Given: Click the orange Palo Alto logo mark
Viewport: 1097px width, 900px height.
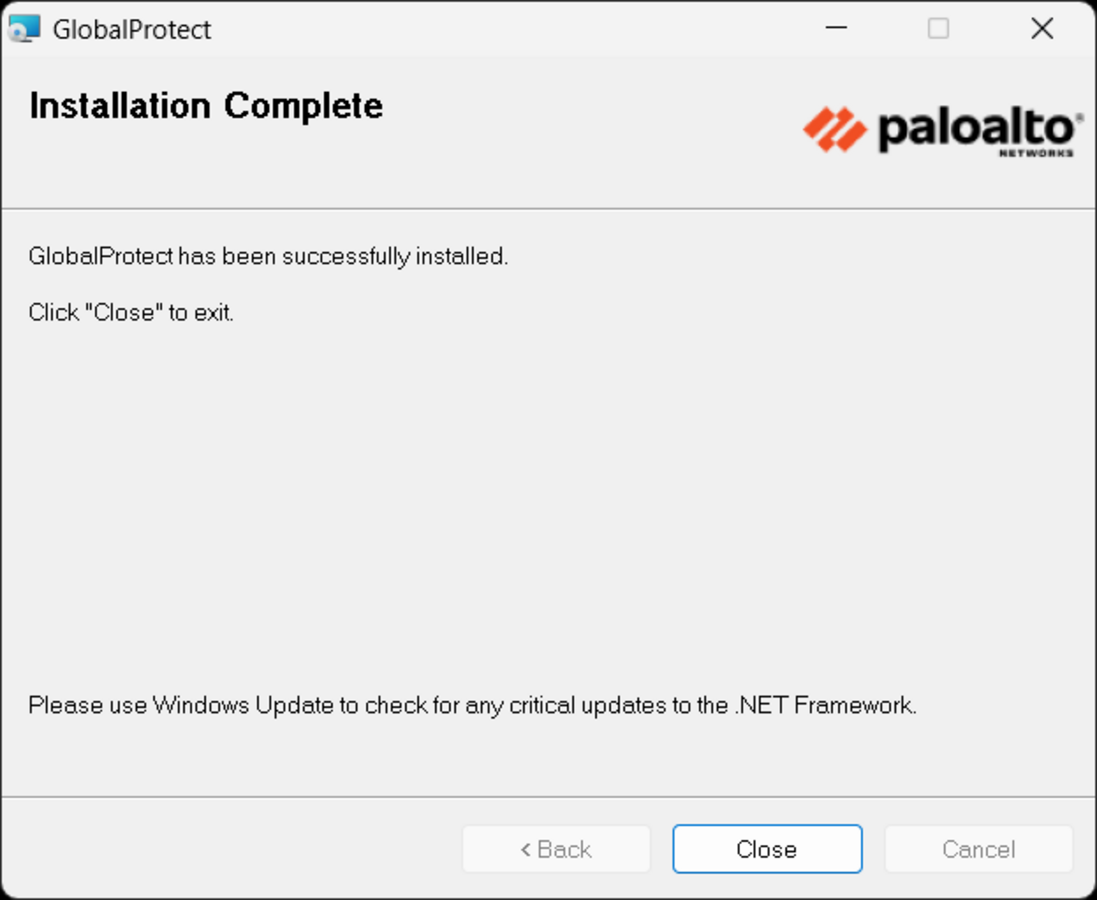Looking at the screenshot, I should point(835,129).
